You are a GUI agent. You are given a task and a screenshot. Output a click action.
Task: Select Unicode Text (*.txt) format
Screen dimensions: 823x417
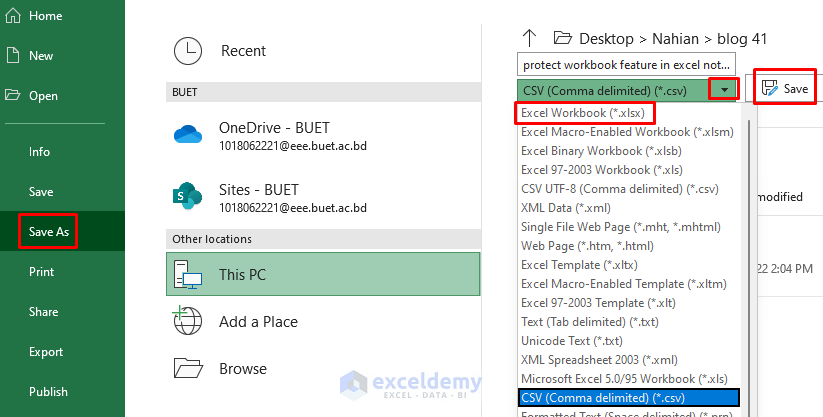(572, 340)
